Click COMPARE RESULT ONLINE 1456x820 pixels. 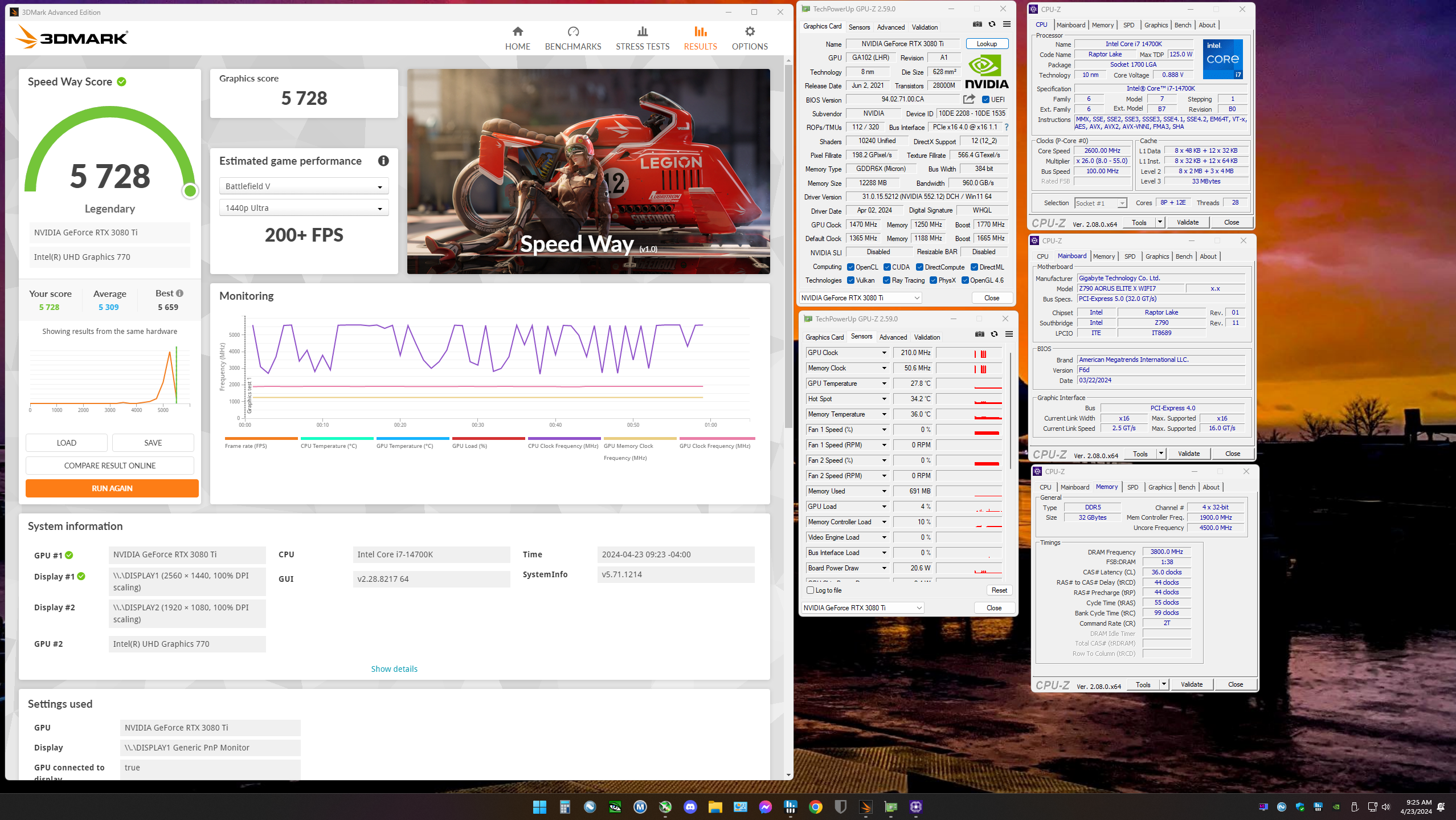[x=110, y=466]
